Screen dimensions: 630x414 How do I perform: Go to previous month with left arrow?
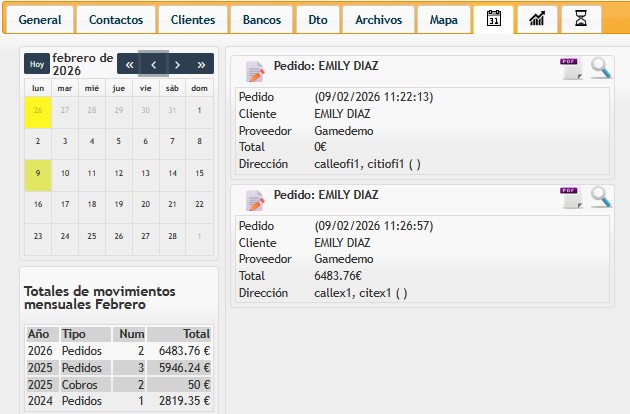coord(153,64)
